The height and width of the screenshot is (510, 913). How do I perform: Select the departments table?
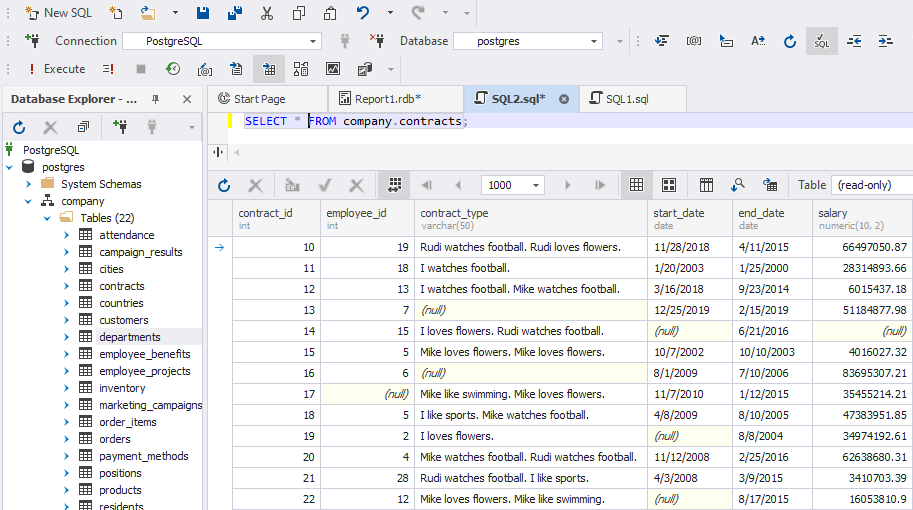(129, 337)
